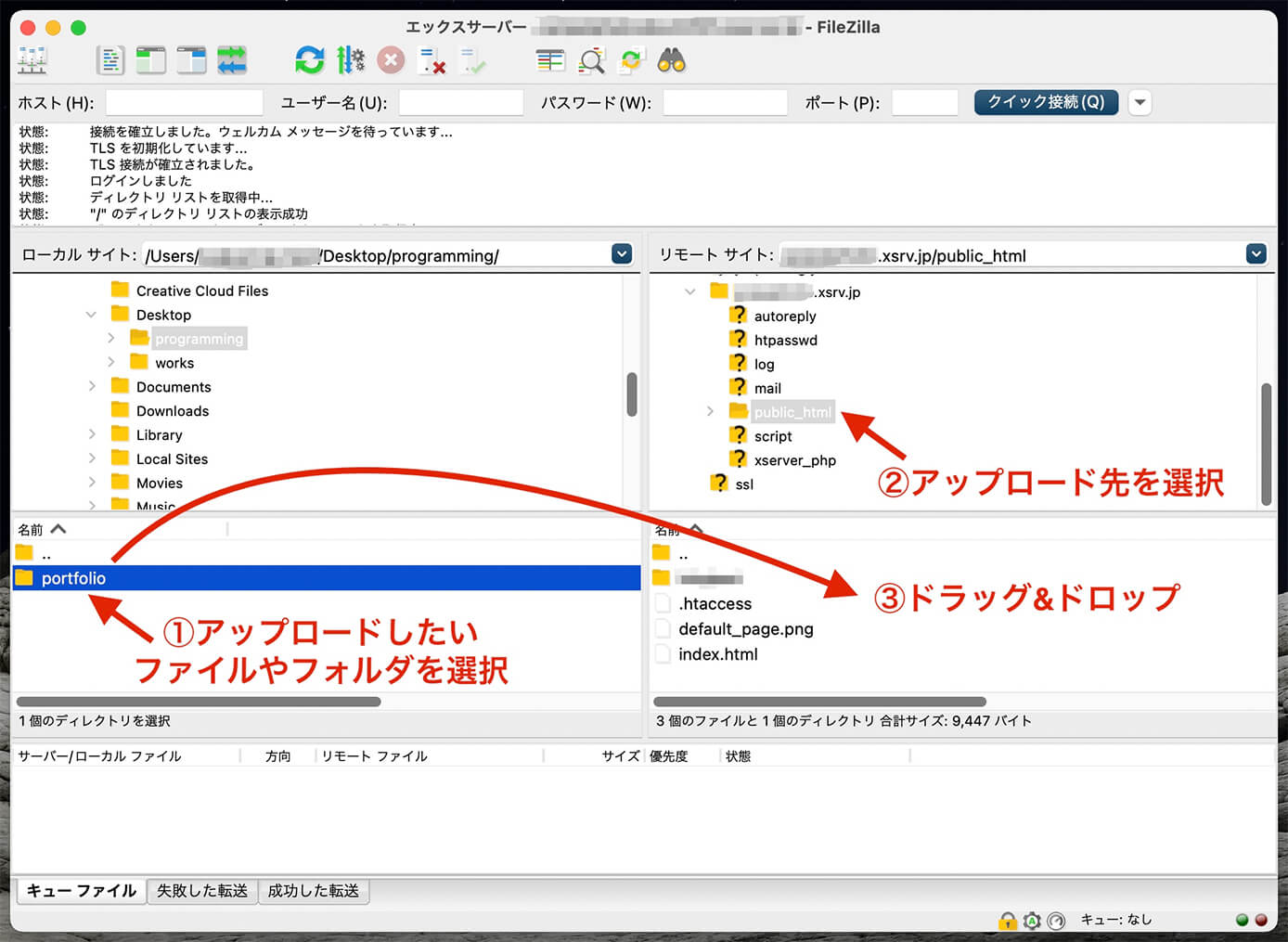The width and height of the screenshot is (1288, 942).
Task: Click the local file list horizontal scrollbar
Action: click(x=199, y=702)
